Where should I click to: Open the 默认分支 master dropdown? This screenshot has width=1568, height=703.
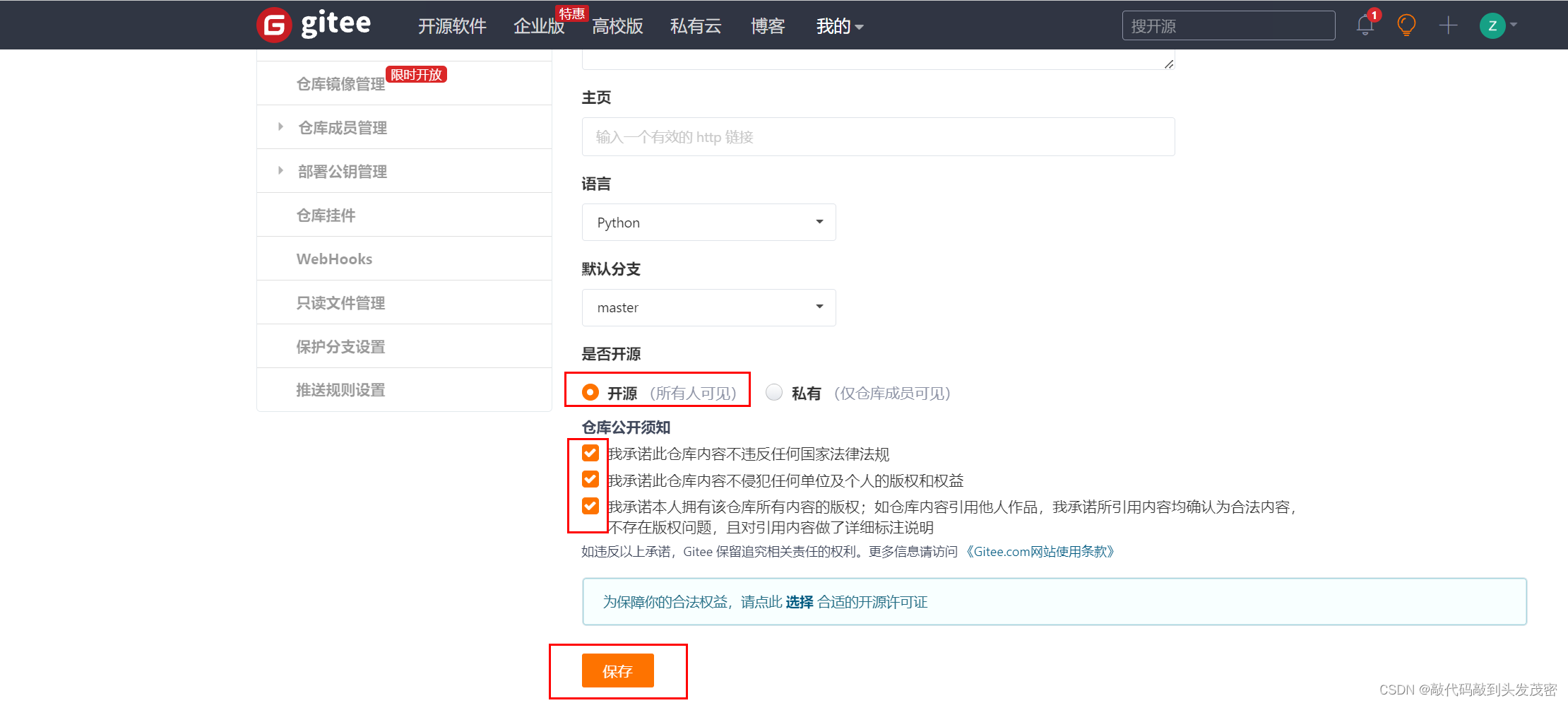pyautogui.click(x=708, y=307)
